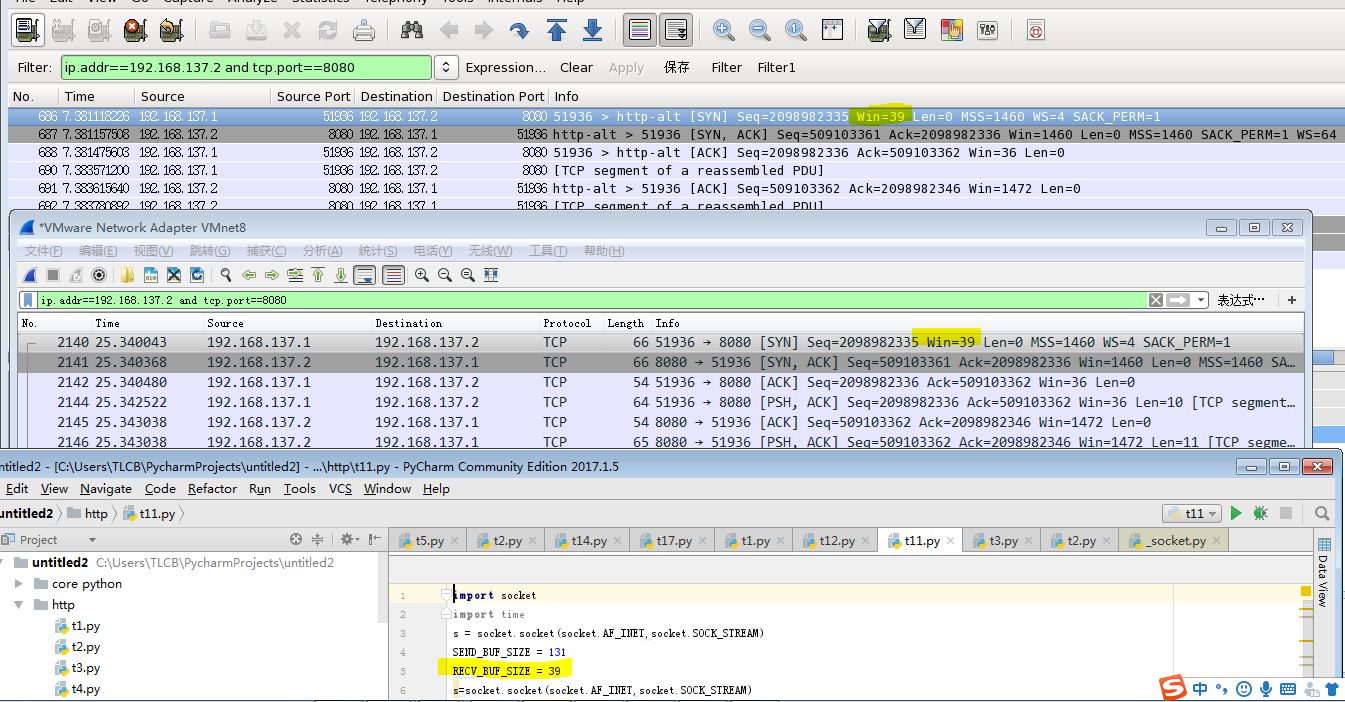Click the 保存 filter button

[677, 67]
